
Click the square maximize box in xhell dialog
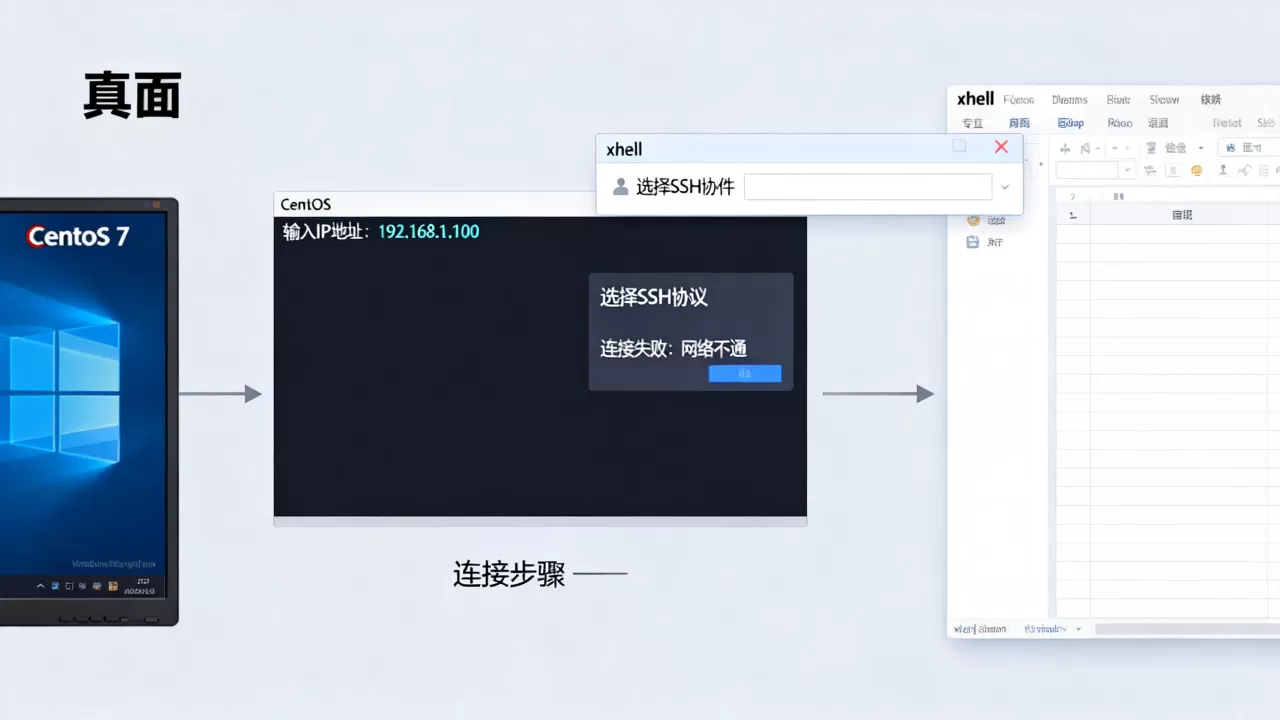[959, 146]
